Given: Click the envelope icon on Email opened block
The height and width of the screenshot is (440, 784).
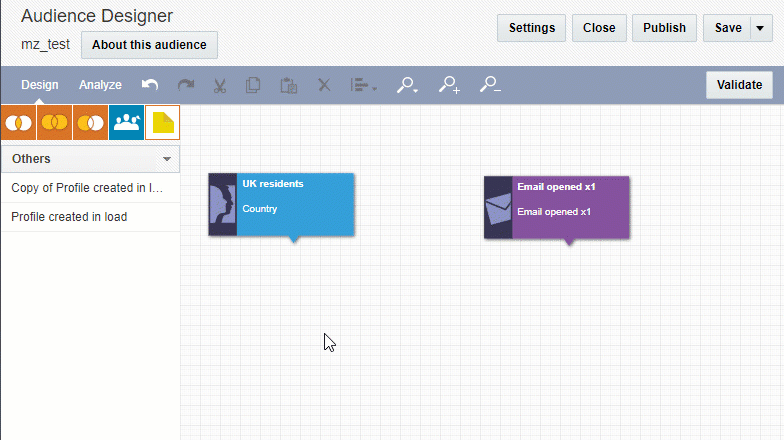Looking at the screenshot, I should point(498,208).
